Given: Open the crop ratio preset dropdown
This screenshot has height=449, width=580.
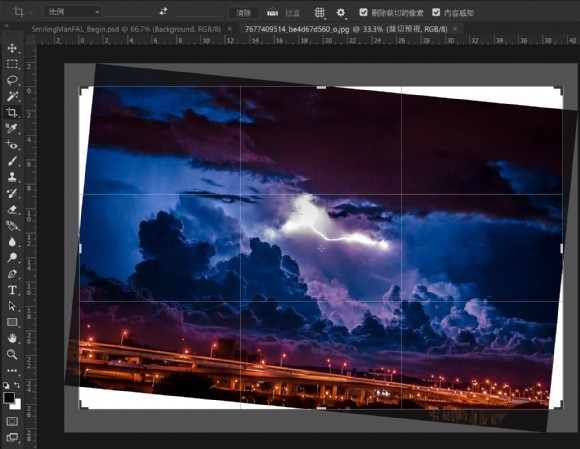Looking at the screenshot, I should [72, 12].
